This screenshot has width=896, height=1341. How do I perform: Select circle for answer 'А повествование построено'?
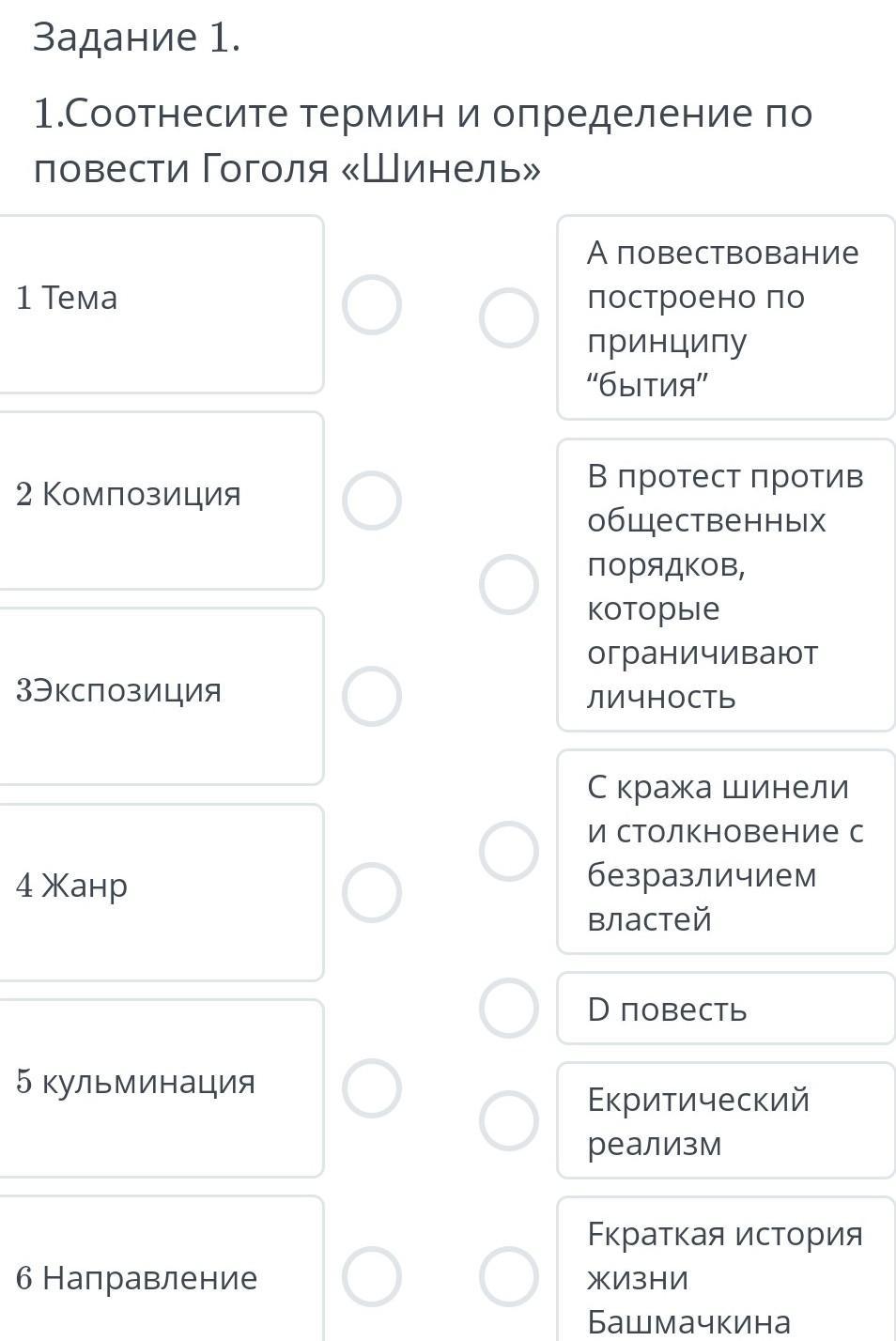pos(509,317)
